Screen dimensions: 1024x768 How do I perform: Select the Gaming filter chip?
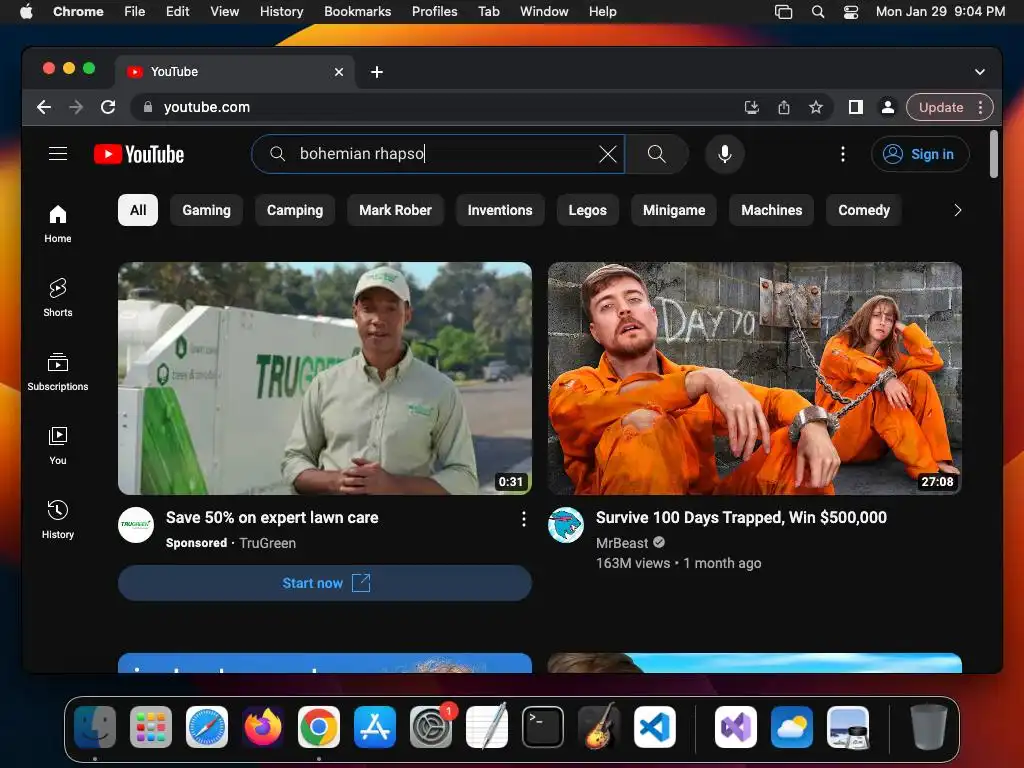pyautogui.click(x=206, y=210)
